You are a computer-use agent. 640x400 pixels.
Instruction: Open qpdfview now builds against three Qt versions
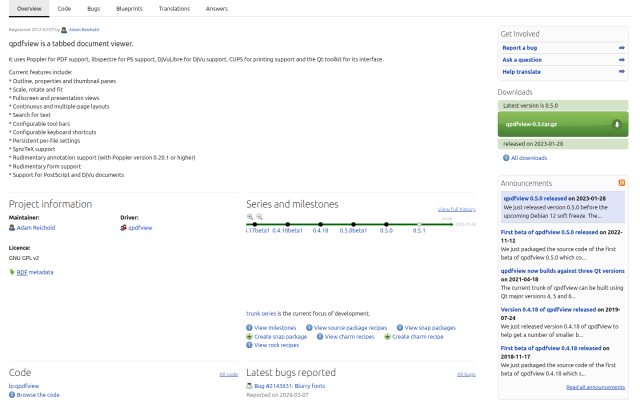pos(562,271)
